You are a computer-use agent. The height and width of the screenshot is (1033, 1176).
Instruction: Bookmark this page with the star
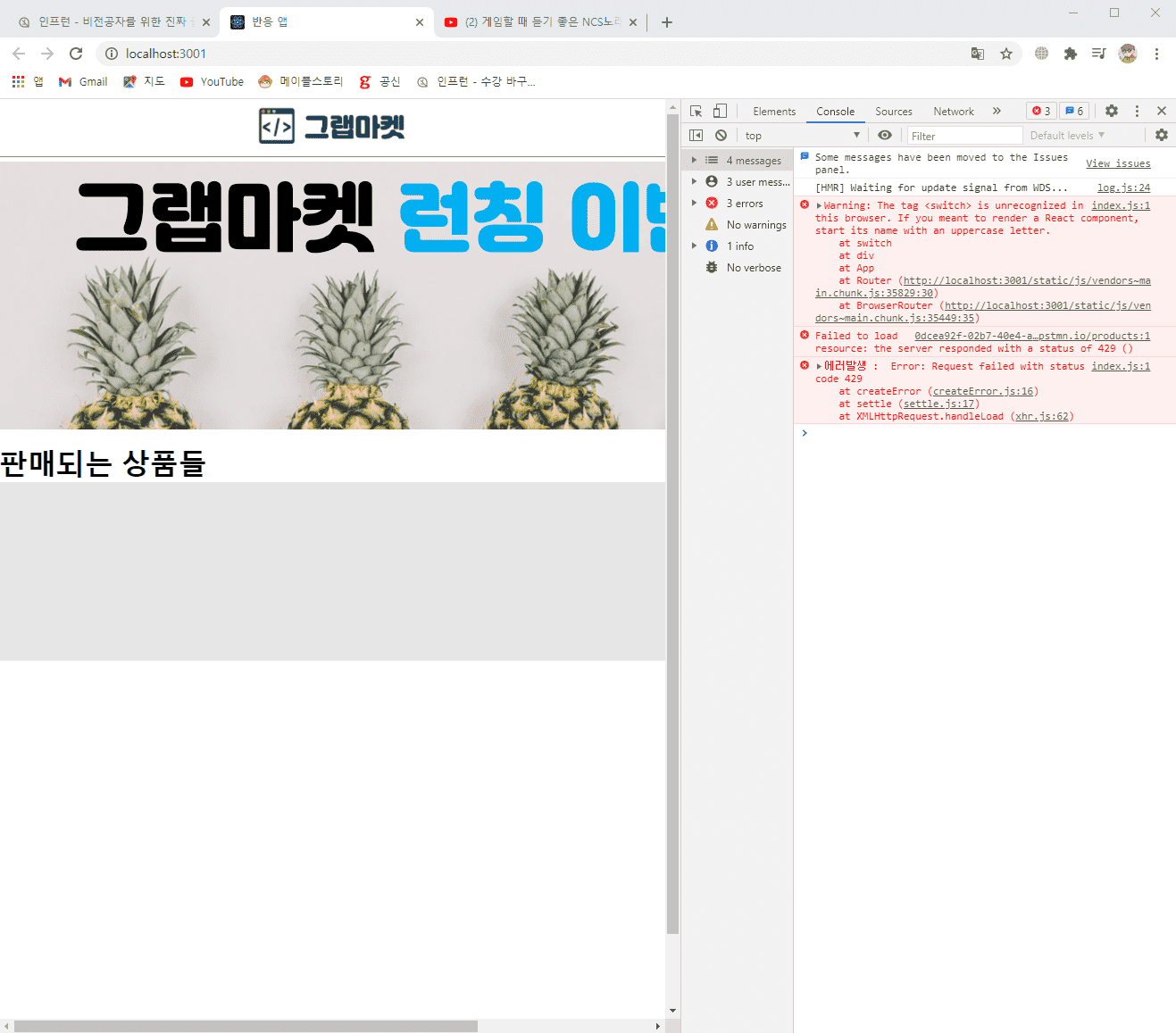click(1006, 54)
